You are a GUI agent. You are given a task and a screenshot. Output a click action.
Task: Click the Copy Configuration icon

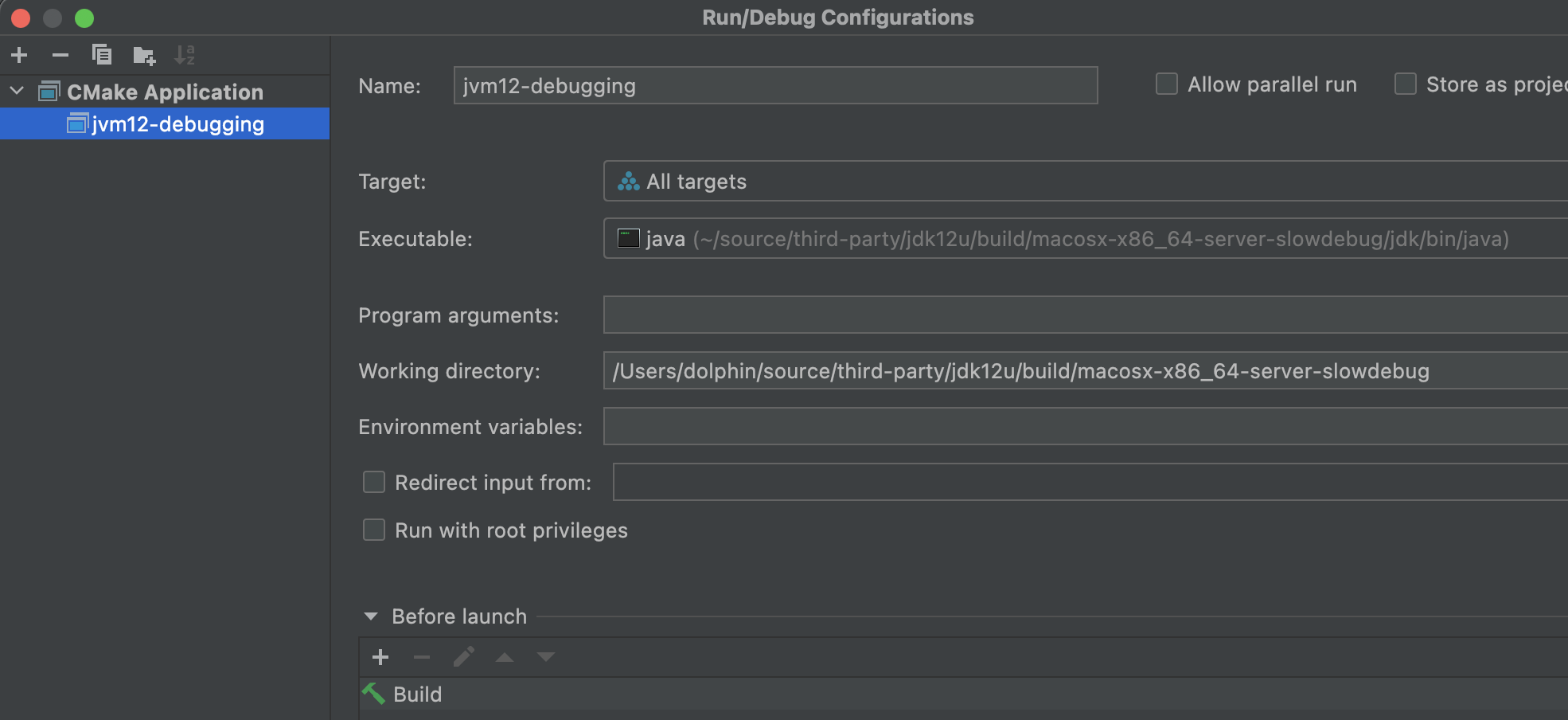(x=102, y=55)
